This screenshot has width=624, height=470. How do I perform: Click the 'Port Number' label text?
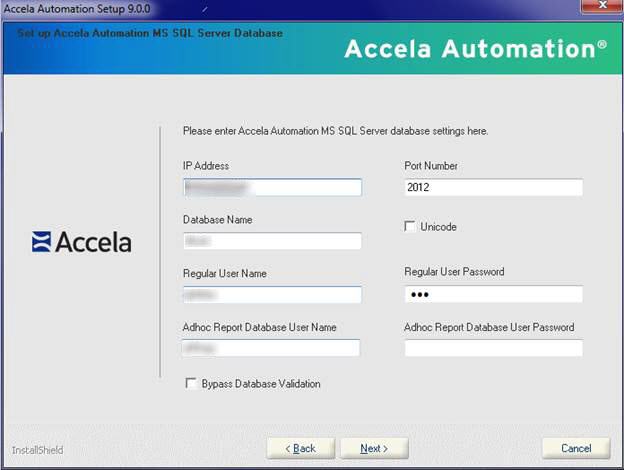point(431,166)
